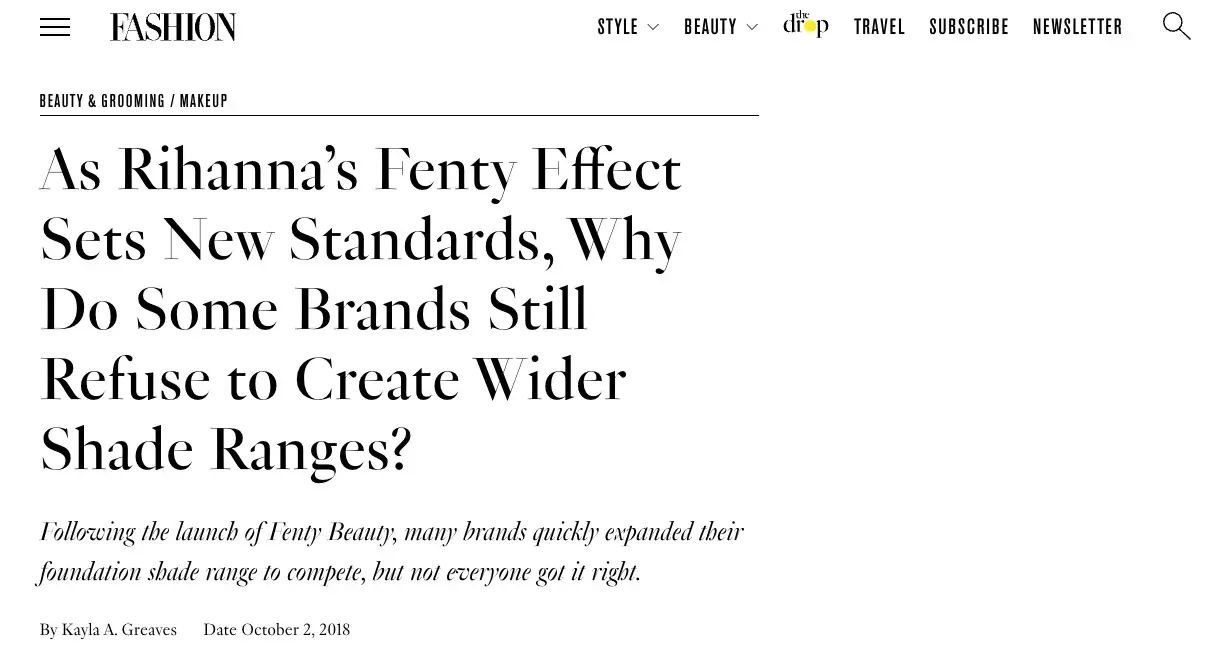This screenshot has width=1221, height=657.
Task: Click the Fenty Effect article headline
Action: click(360, 308)
